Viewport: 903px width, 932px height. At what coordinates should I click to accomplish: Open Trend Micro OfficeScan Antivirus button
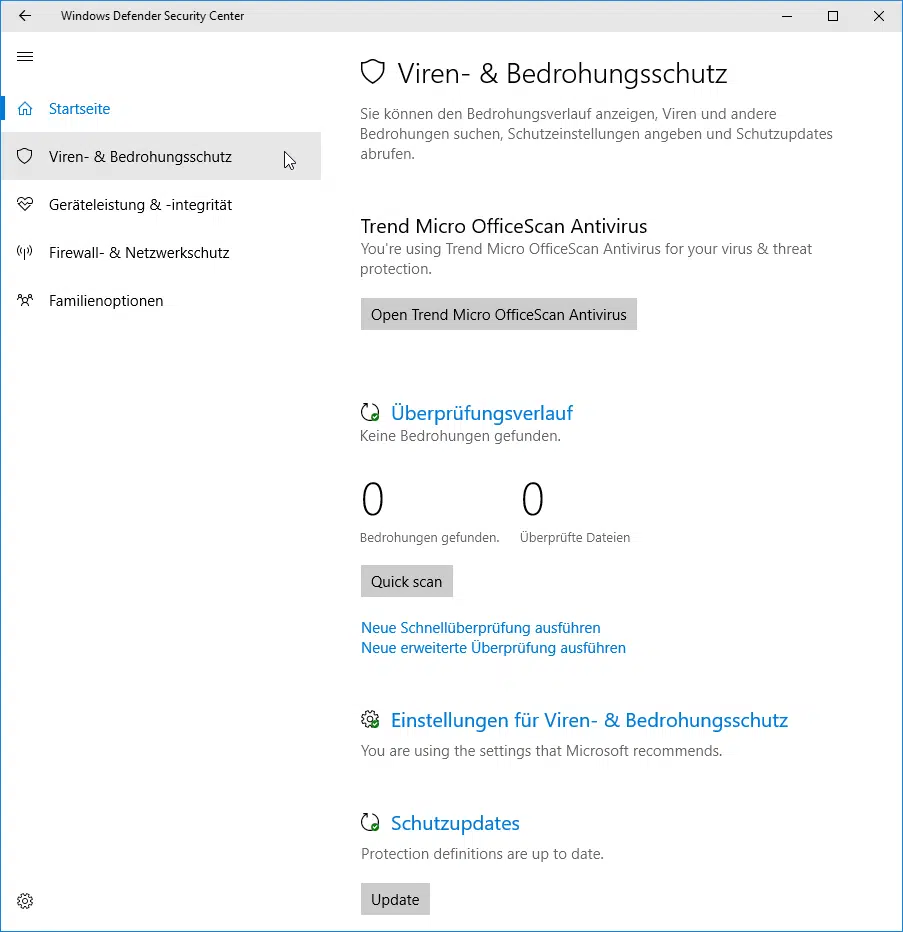[x=498, y=314]
